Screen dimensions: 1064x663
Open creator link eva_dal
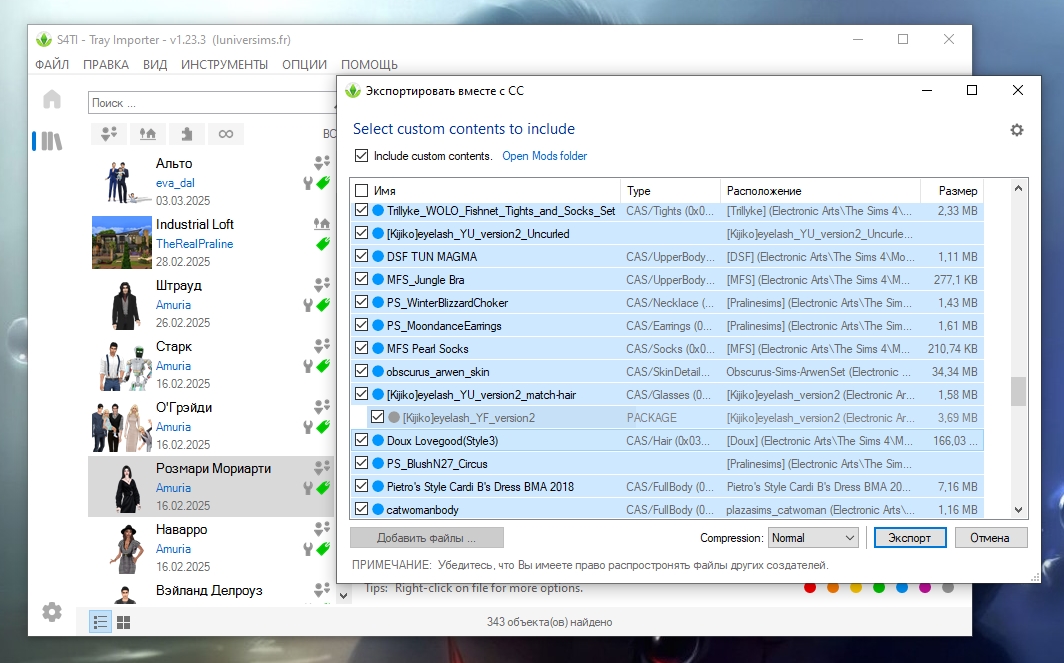[x=175, y=183]
